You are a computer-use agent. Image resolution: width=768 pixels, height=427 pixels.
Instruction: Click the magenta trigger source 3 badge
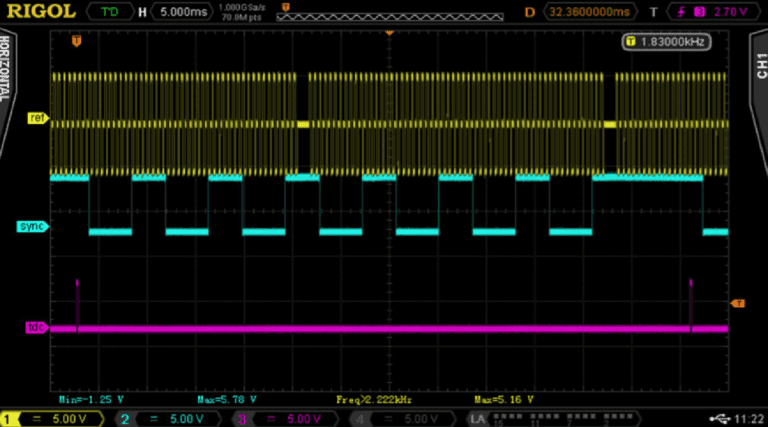tap(699, 12)
